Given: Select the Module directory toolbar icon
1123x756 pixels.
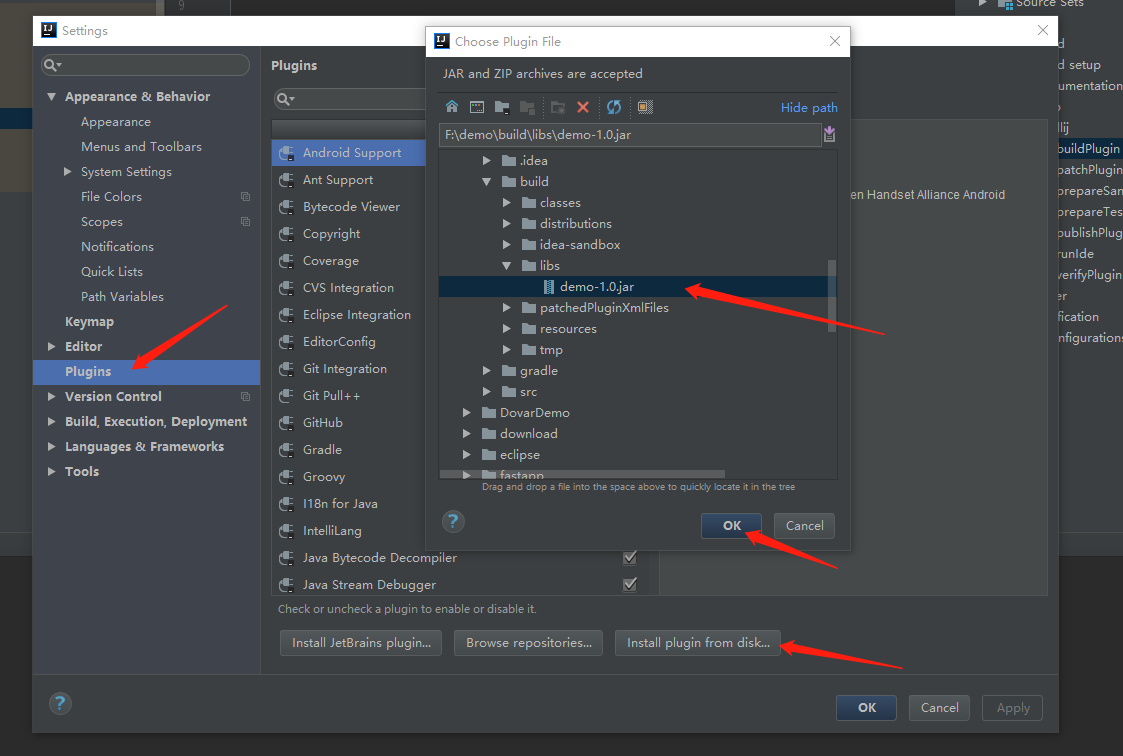Looking at the screenshot, I should 528,107.
